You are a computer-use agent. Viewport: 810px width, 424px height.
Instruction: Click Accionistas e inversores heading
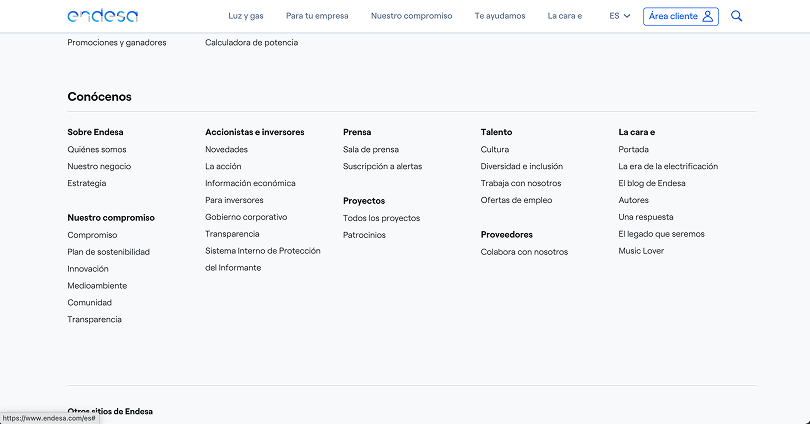coord(255,132)
